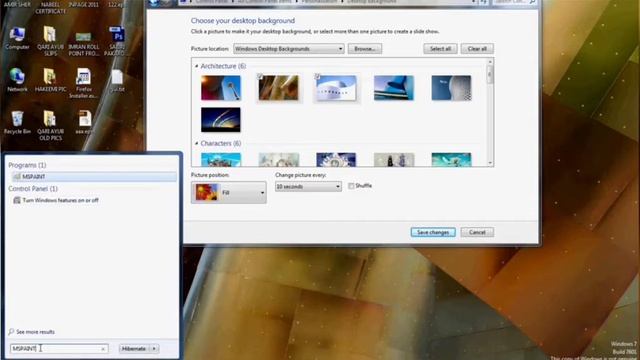This screenshot has width=640, height=360.
Task: Open the QARI AYUB SLIPS folder
Action: coord(50,40)
